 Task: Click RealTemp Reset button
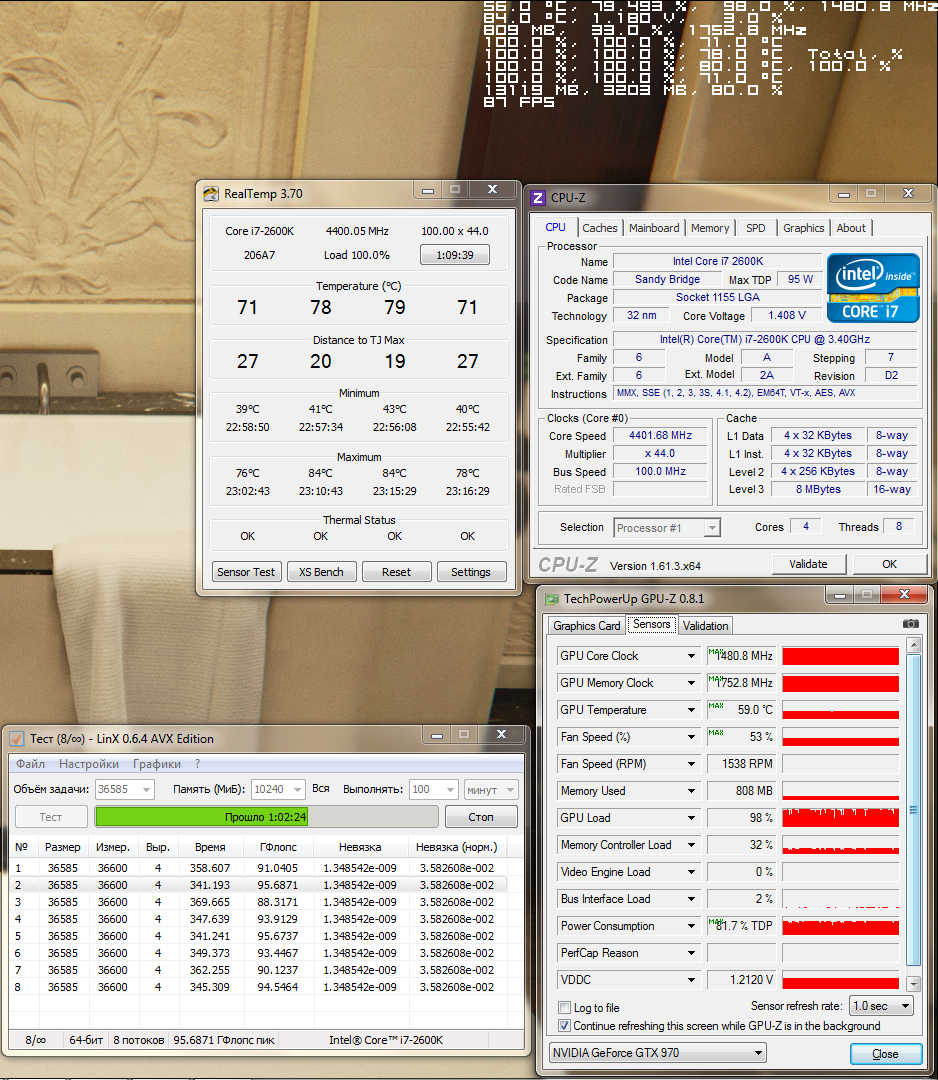[397, 572]
